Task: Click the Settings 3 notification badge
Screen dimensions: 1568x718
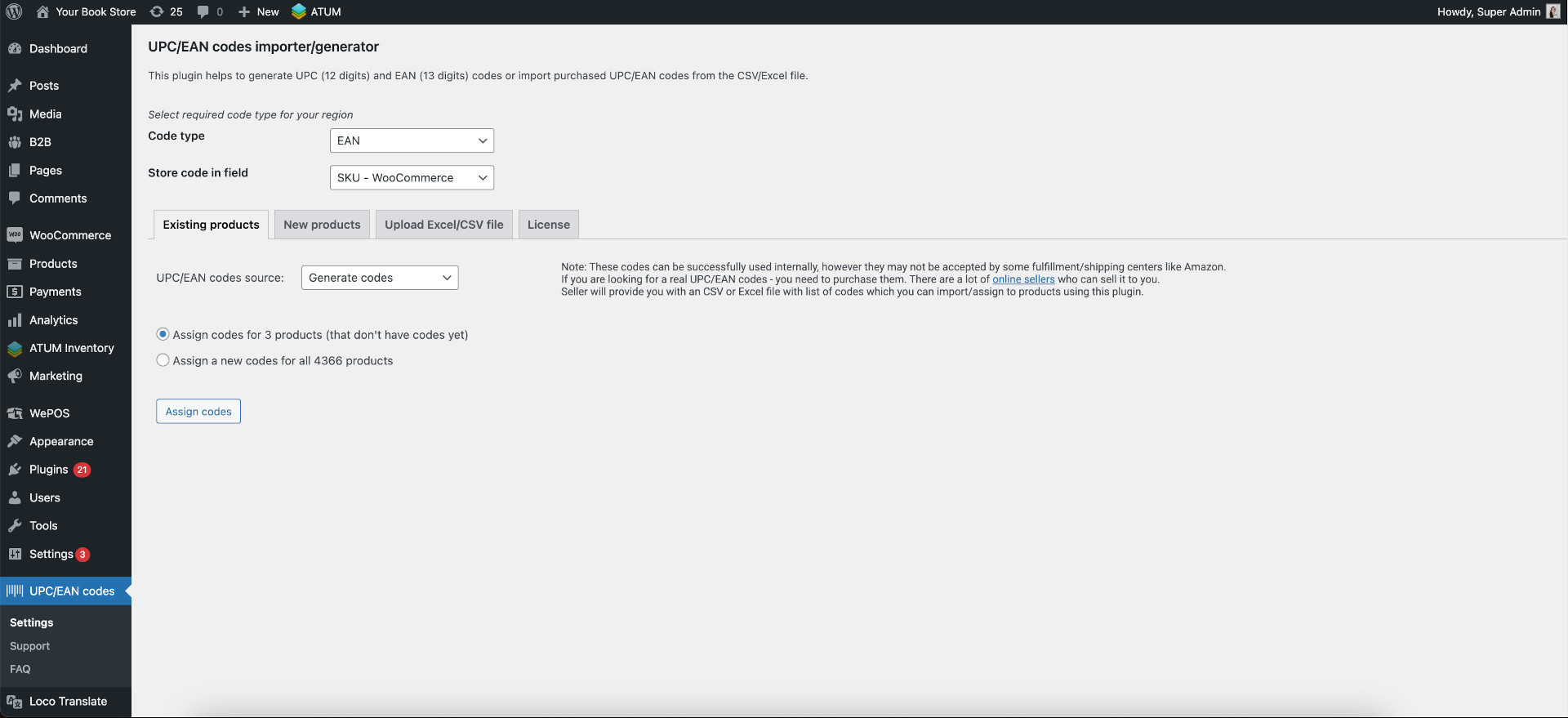Action: (82, 555)
